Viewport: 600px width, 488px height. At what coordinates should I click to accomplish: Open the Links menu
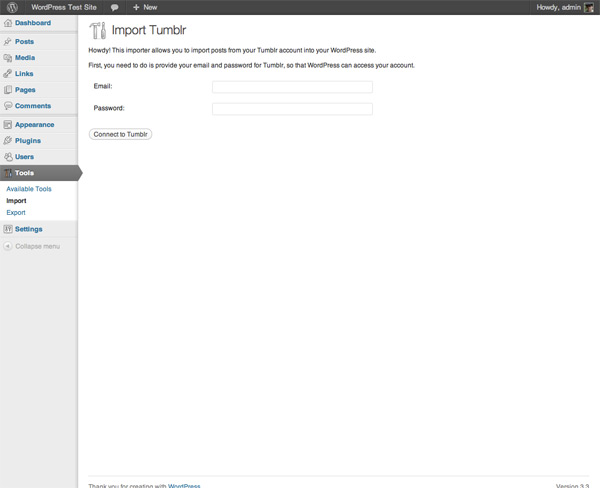24,73
